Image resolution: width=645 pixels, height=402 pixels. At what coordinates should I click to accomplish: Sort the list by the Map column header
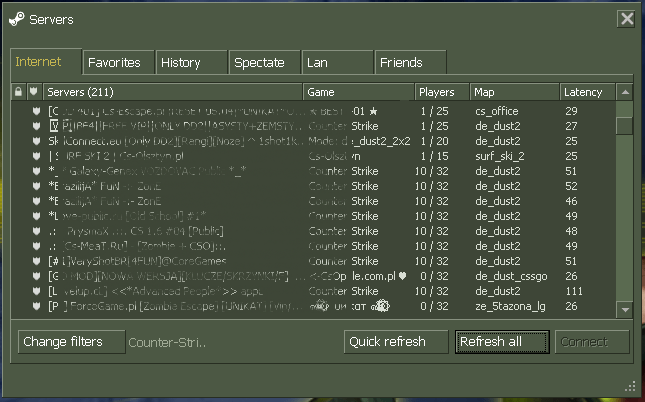tap(515, 92)
